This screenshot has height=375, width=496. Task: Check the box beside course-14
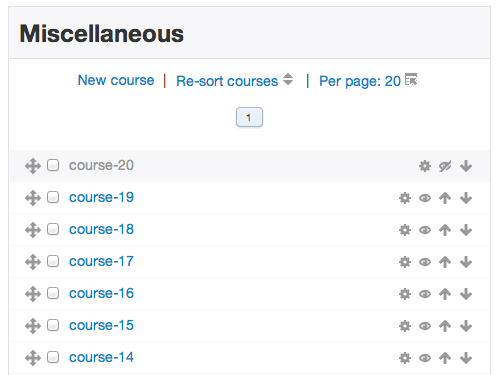coord(53,357)
